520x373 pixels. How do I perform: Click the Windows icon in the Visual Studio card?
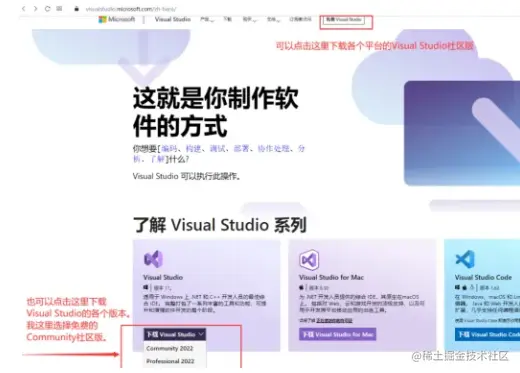[146, 287]
